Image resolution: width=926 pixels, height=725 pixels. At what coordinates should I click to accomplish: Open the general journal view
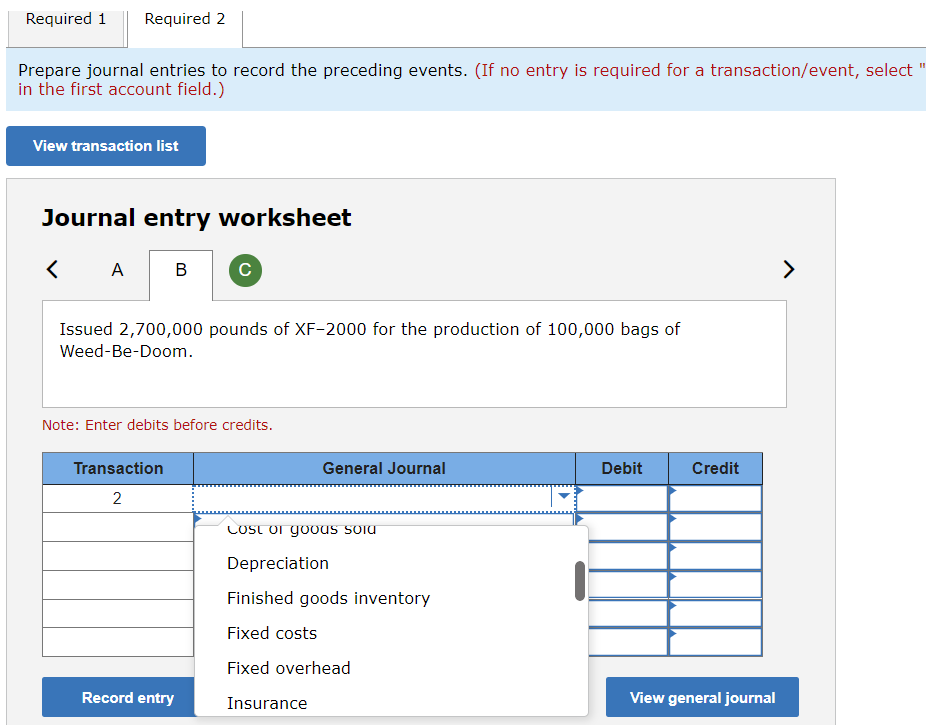pyautogui.click(x=701, y=697)
